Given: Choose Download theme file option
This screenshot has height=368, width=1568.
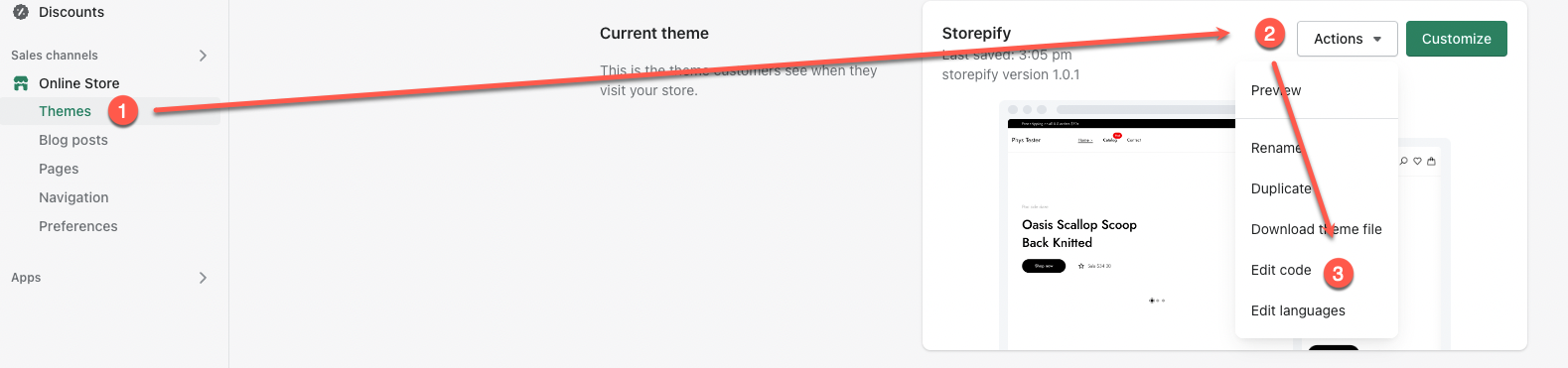Looking at the screenshot, I should 1317,229.
